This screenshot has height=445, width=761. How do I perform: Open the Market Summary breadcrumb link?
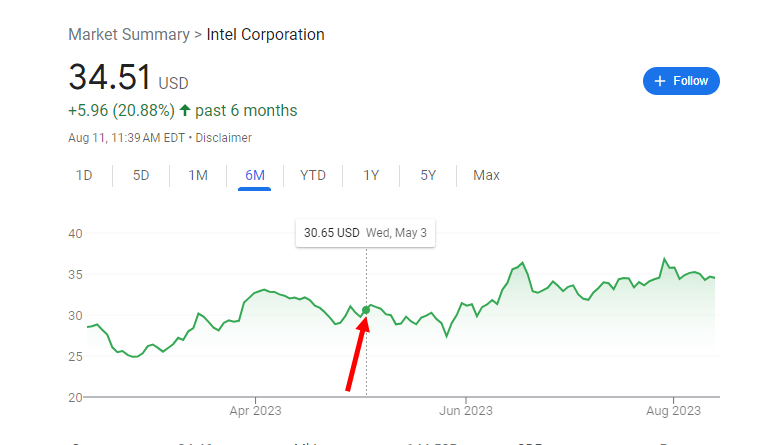(x=129, y=34)
